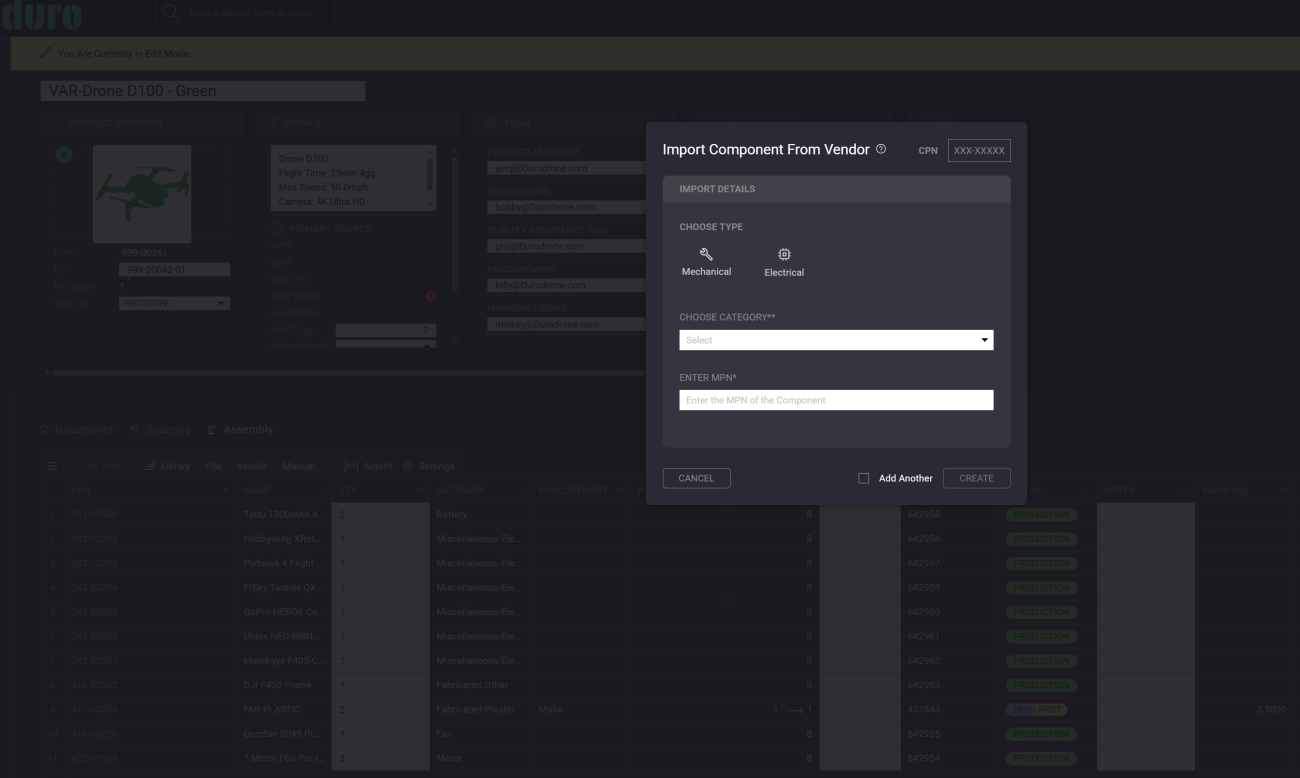The image size is (1300, 778).
Task: Click the procurement cell 'Make'
Action: [x=549, y=709]
